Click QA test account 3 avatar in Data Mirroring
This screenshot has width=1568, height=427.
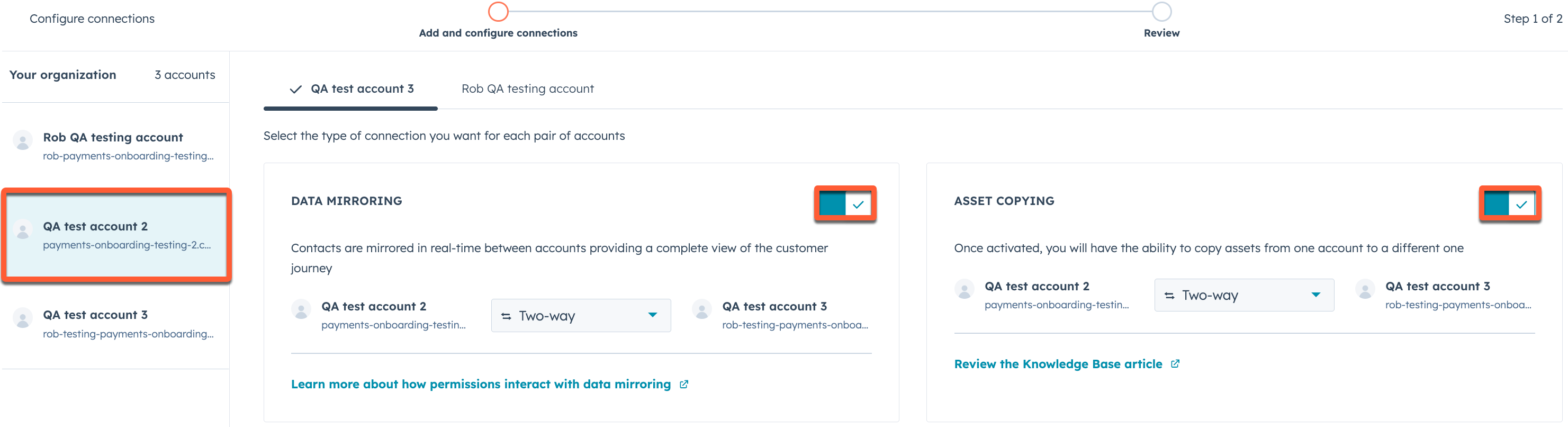702,310
